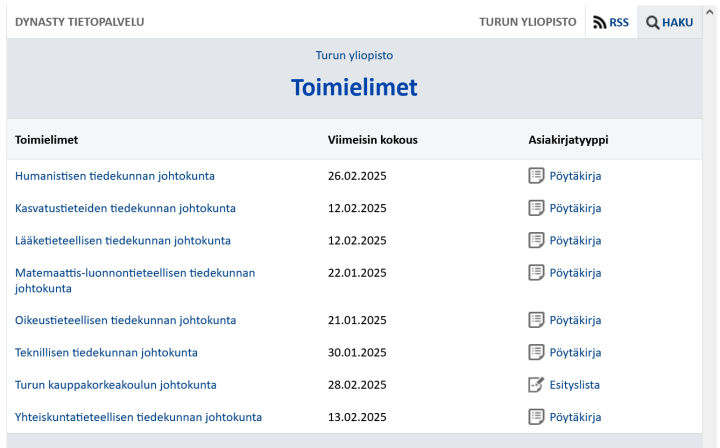Open Pöytäkirja link for Yhteiskuntatieteellinen tiedekunta
This screenshot has height=448, width=720.
(x=575, y=417)
